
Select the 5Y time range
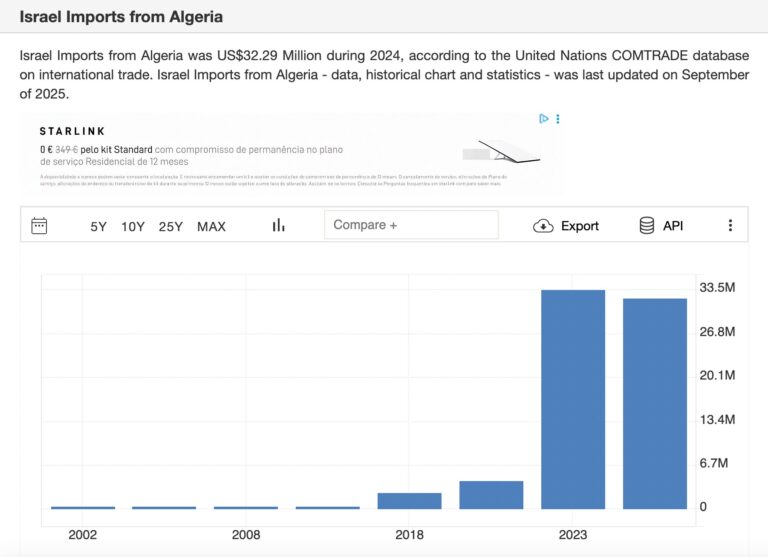click(98, 226)
